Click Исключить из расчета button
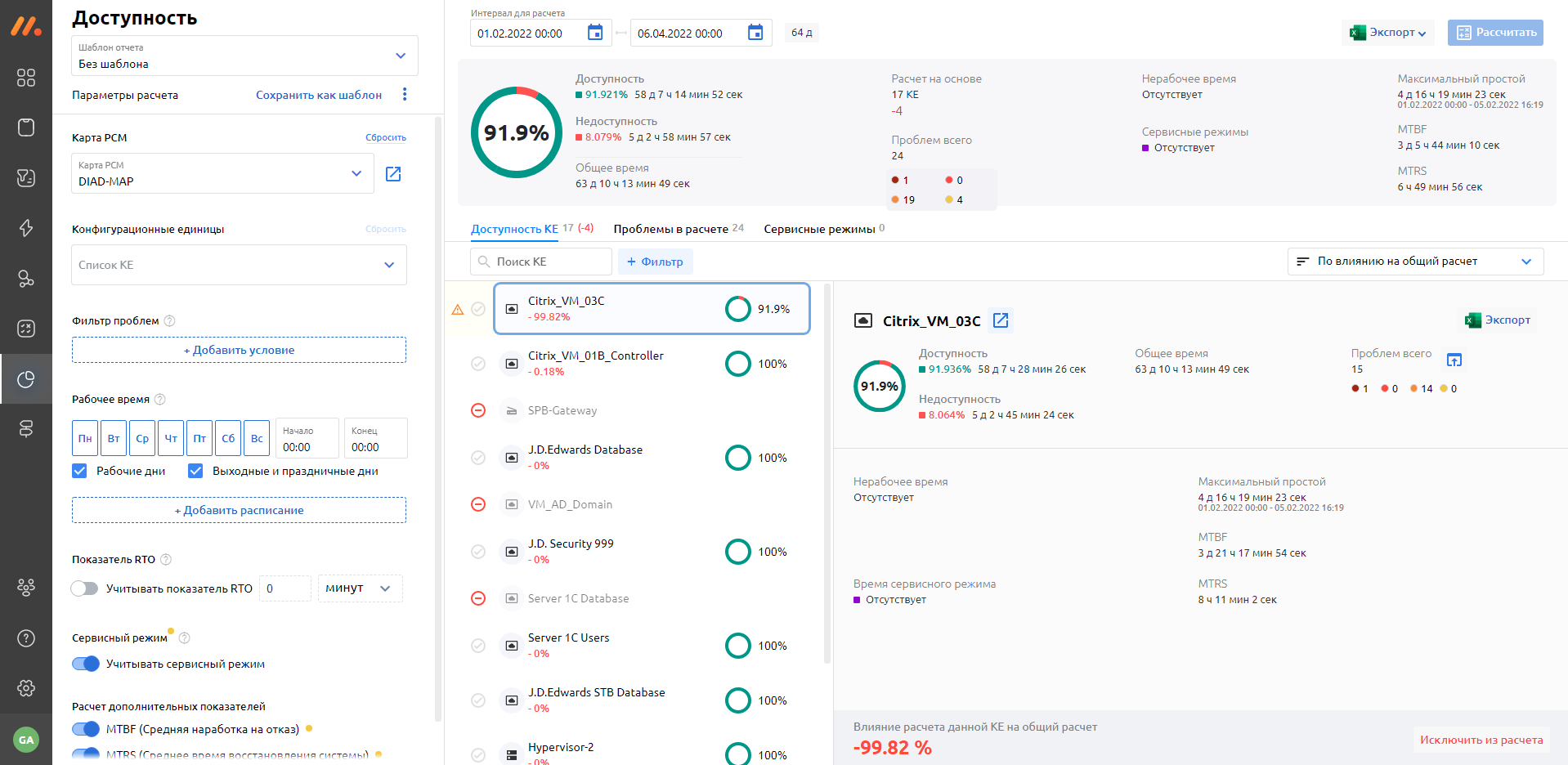Screen dimensions: 1568x765 (1481, 740)
